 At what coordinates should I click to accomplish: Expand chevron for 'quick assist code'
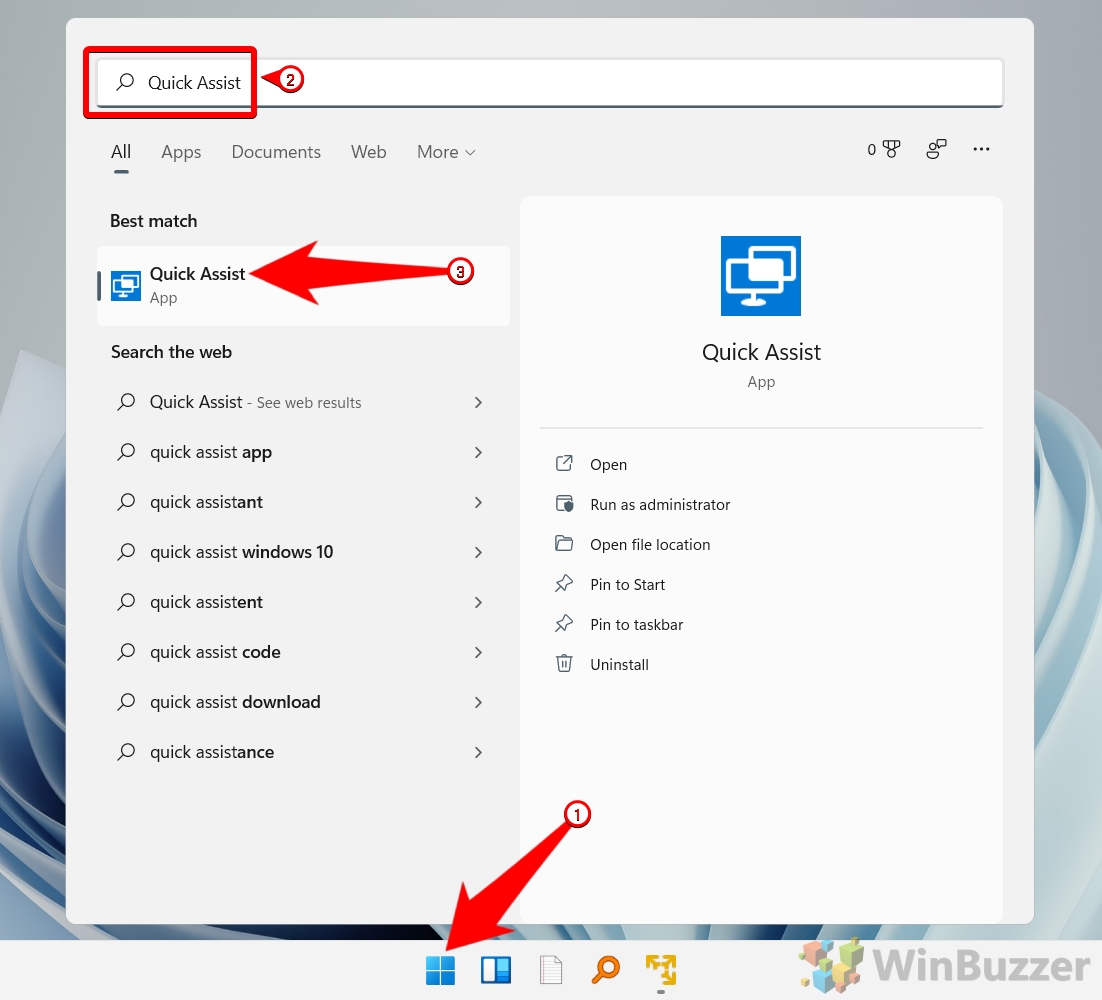pos(478,652)
